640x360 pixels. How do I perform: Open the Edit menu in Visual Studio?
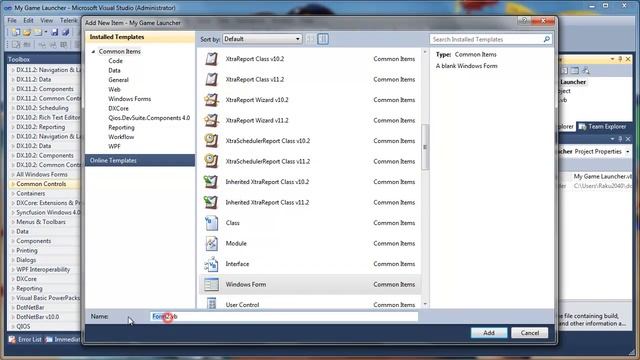[x=28, y=20]
